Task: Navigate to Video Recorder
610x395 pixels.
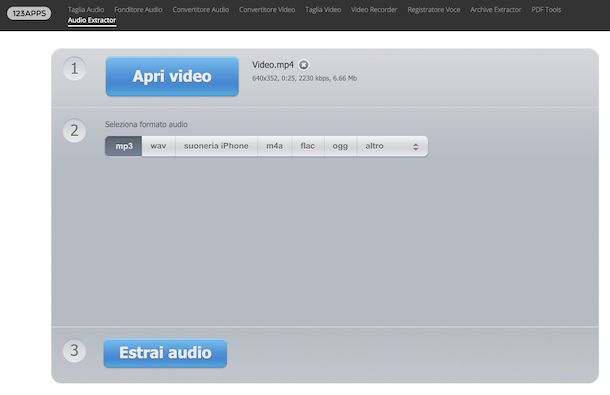Action: pyautogui.click(x=374, y=10)
